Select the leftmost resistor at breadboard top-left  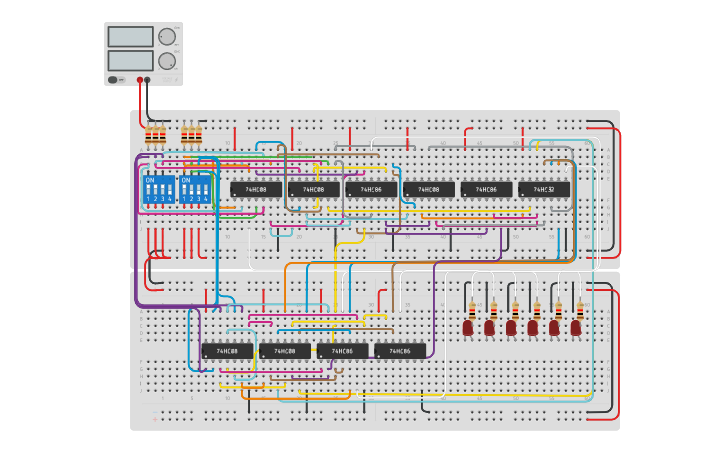click(149, 135)
